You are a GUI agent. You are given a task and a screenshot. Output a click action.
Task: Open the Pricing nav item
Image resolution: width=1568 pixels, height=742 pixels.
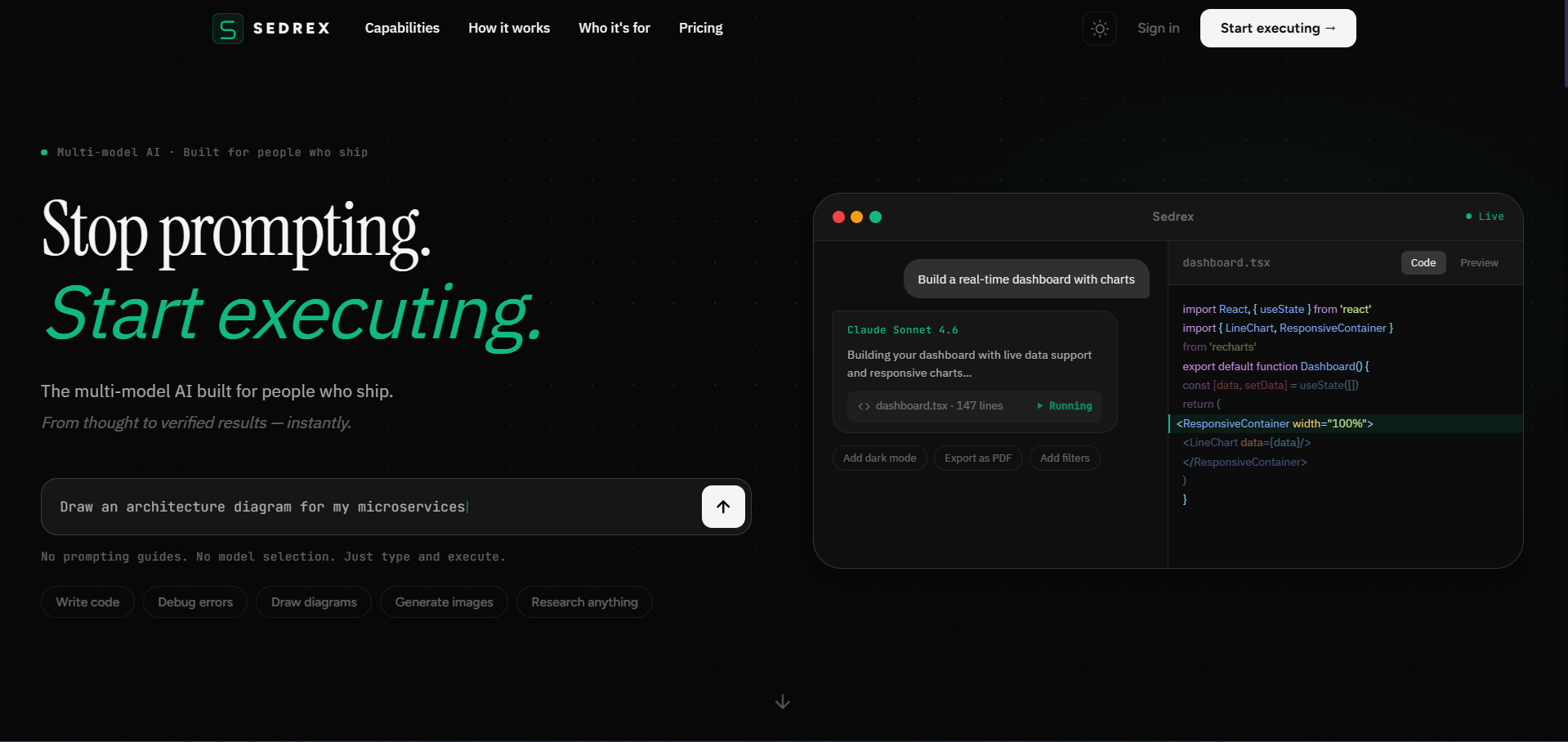(x=701, y=28)
